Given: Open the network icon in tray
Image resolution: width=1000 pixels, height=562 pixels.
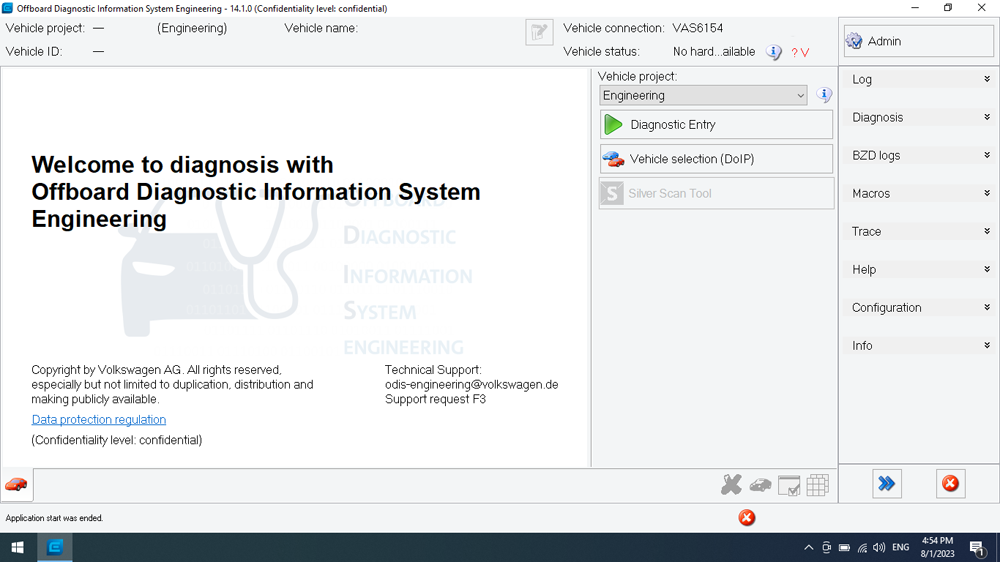Looking at the screenshot, I should tap(862, 547).
